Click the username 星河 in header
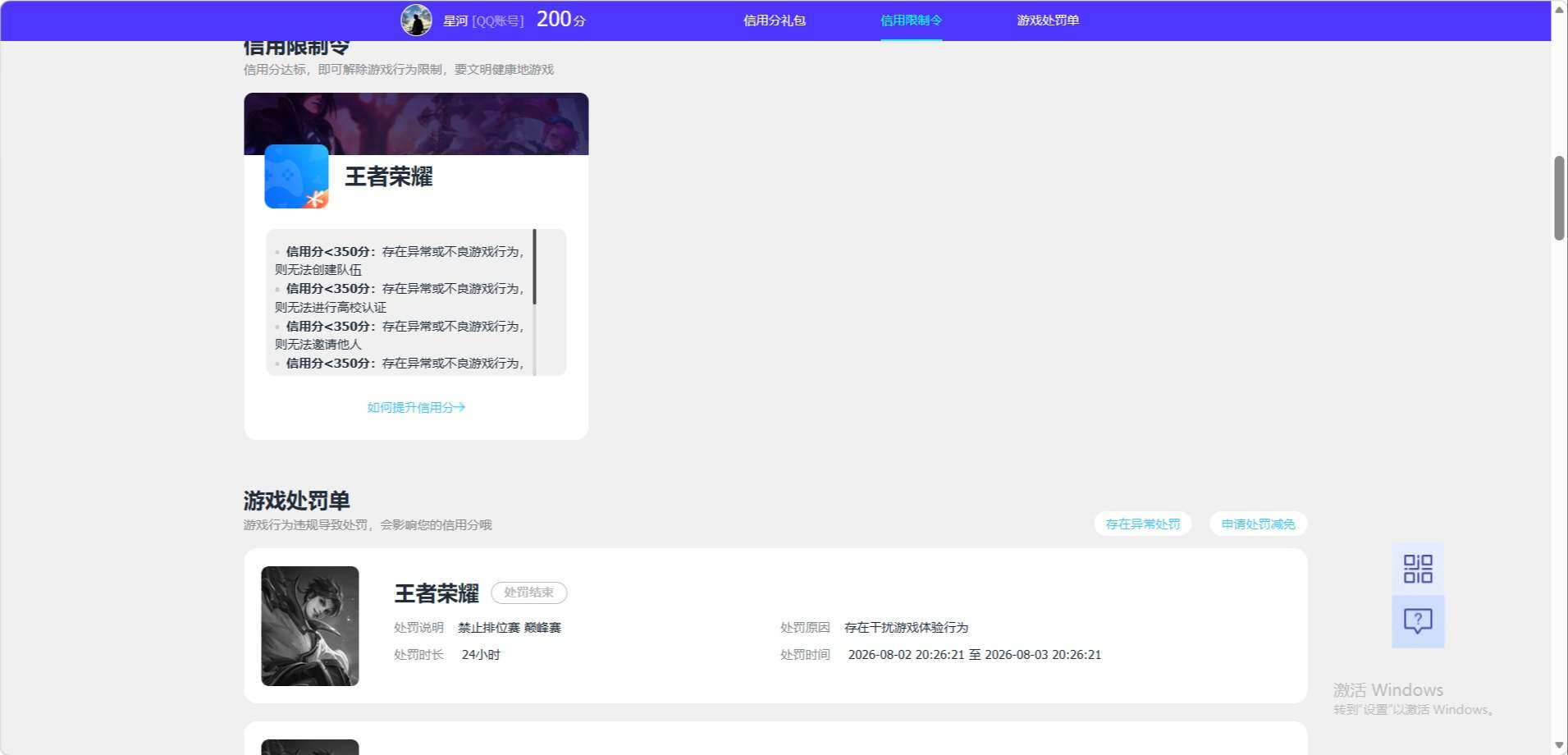 tap(455, 21)
